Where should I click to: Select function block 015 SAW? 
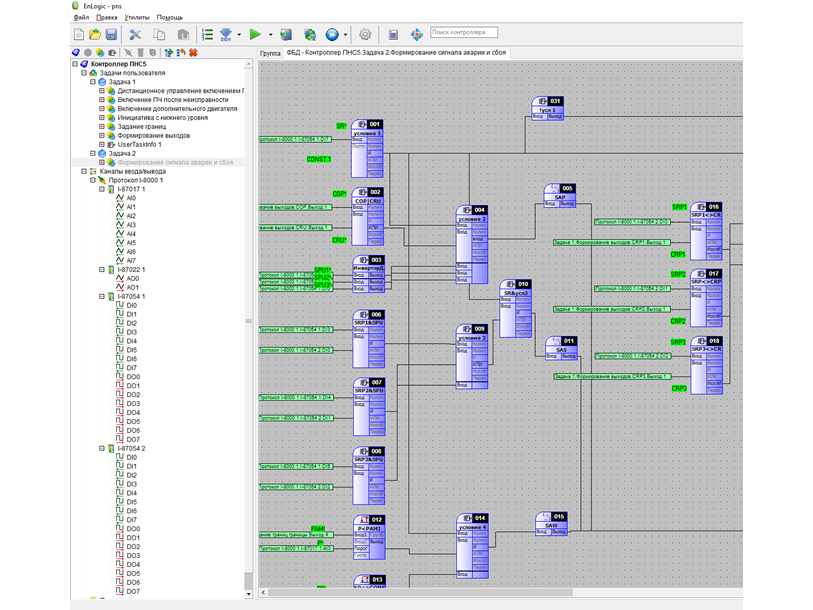click(x=552, y=523)
